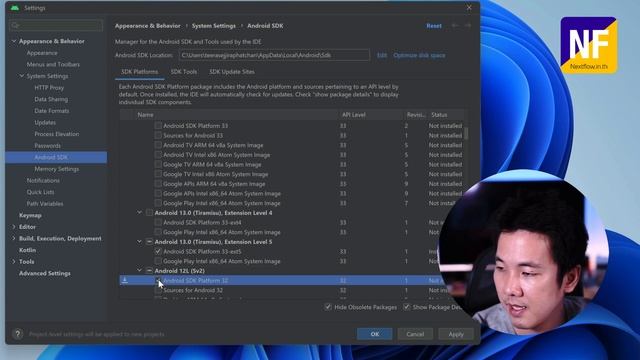This screenshot has height=360, width=640.
Task: Open Memory Settings page
Action: coord(57,169)
